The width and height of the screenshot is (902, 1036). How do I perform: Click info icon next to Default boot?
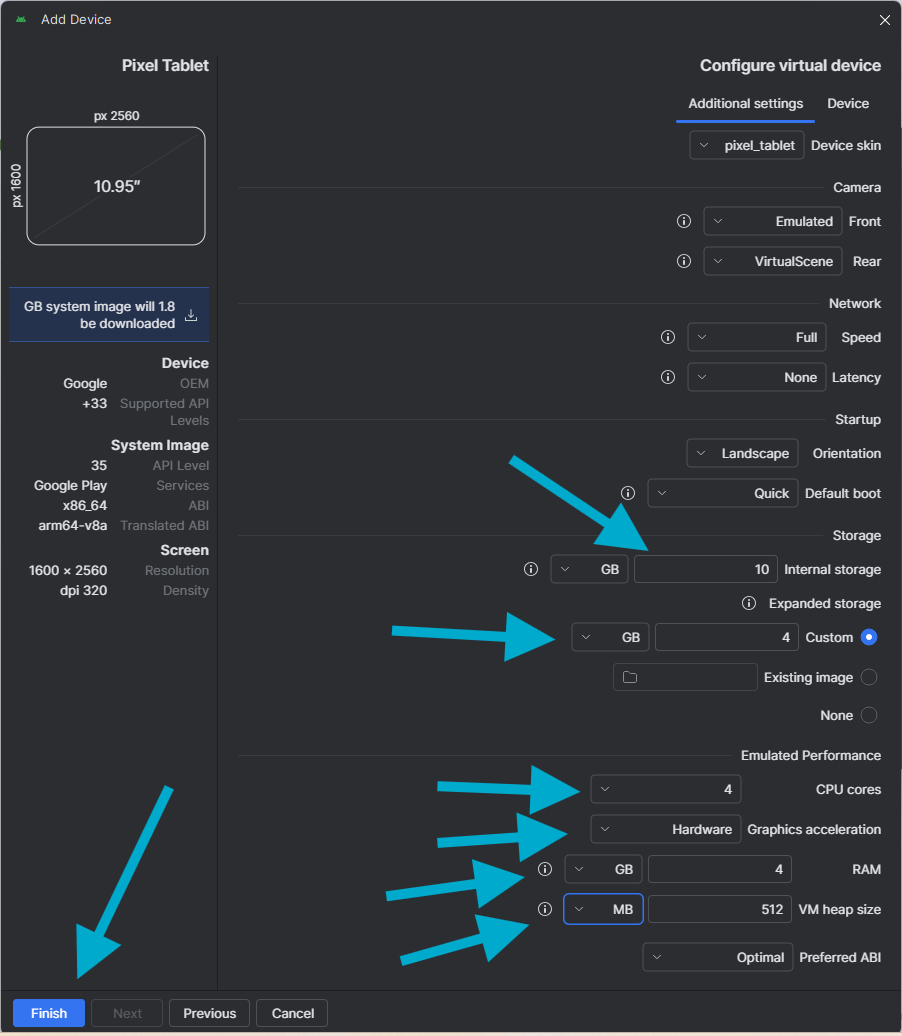point(628,493)
